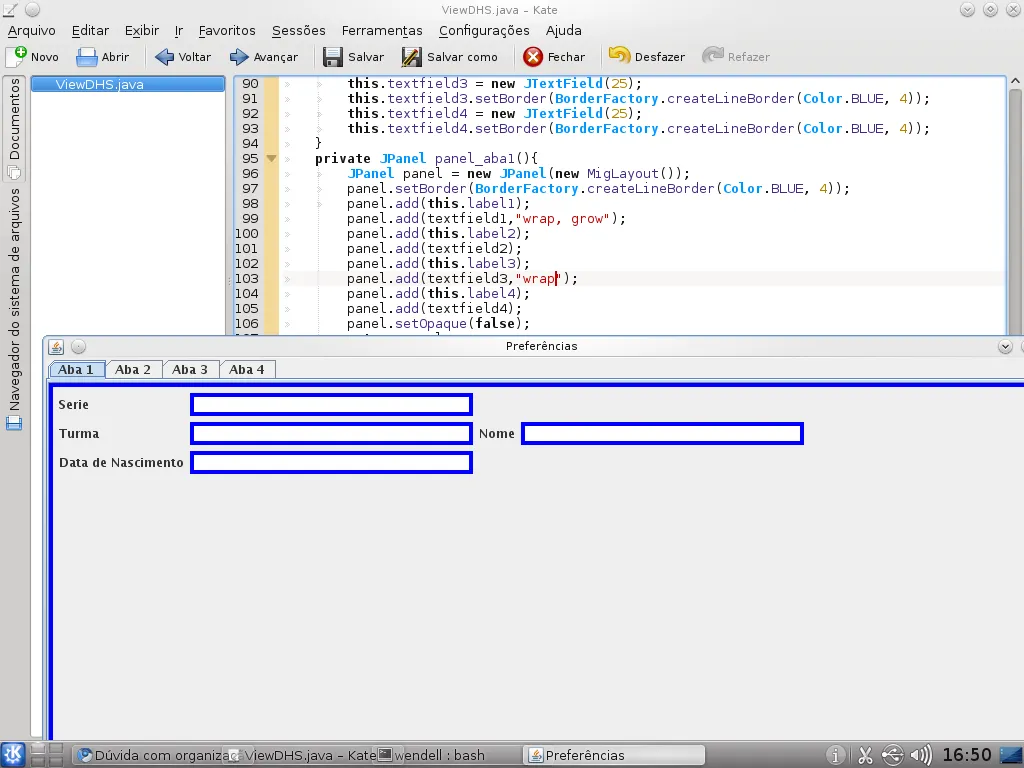Select ViewDHS.java in the documents list
1024x768 pixels.
click(99, 85)
